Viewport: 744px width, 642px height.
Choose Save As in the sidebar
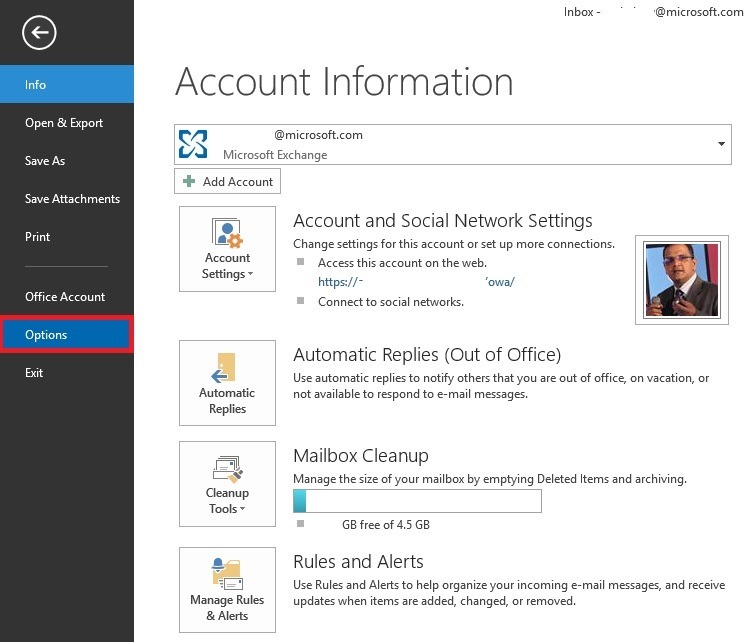click(67, 160)
